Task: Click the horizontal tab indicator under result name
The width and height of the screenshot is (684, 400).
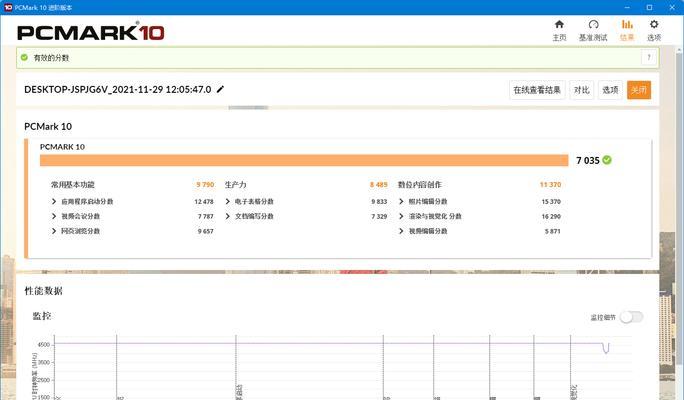Action: 248,107
